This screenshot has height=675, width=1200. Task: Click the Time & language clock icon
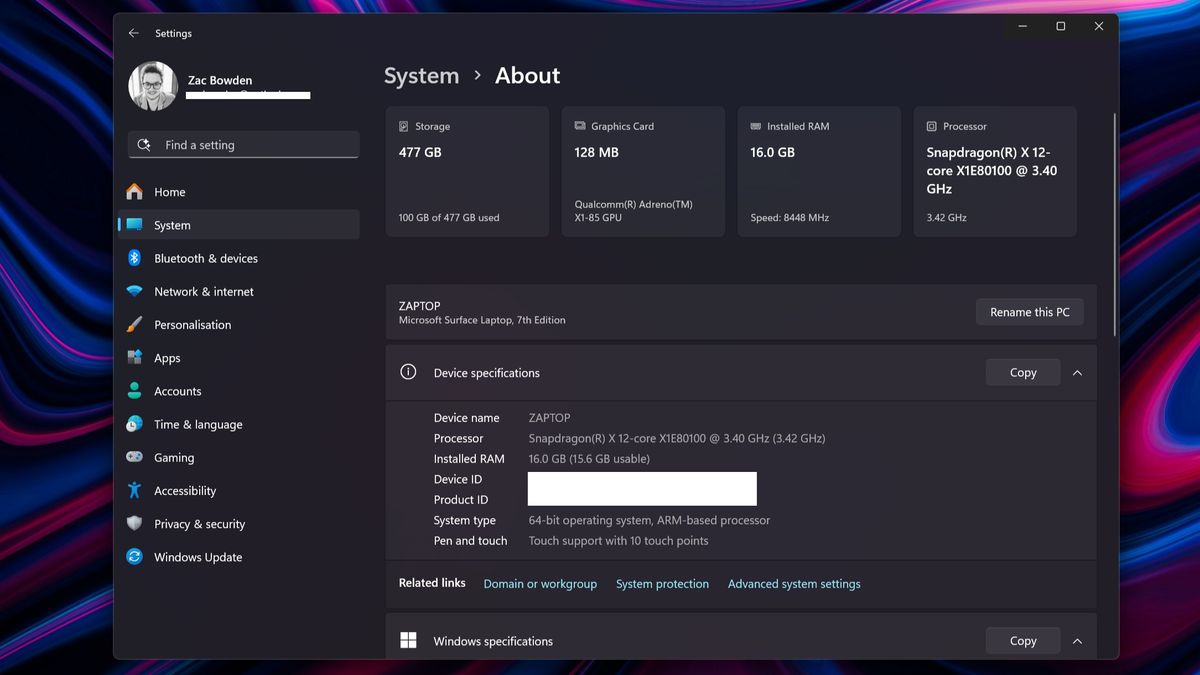pos(134,424)
